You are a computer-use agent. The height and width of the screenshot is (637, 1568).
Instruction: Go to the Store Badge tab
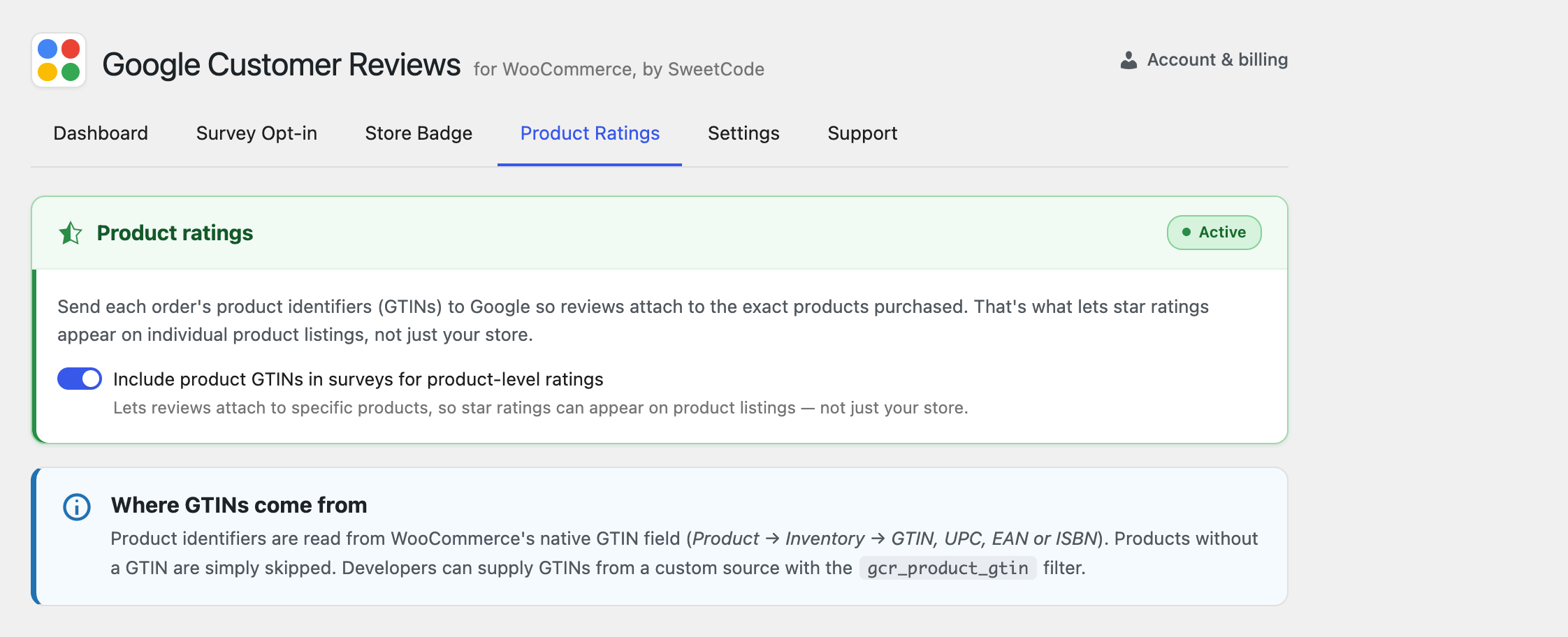coord(419,133)
